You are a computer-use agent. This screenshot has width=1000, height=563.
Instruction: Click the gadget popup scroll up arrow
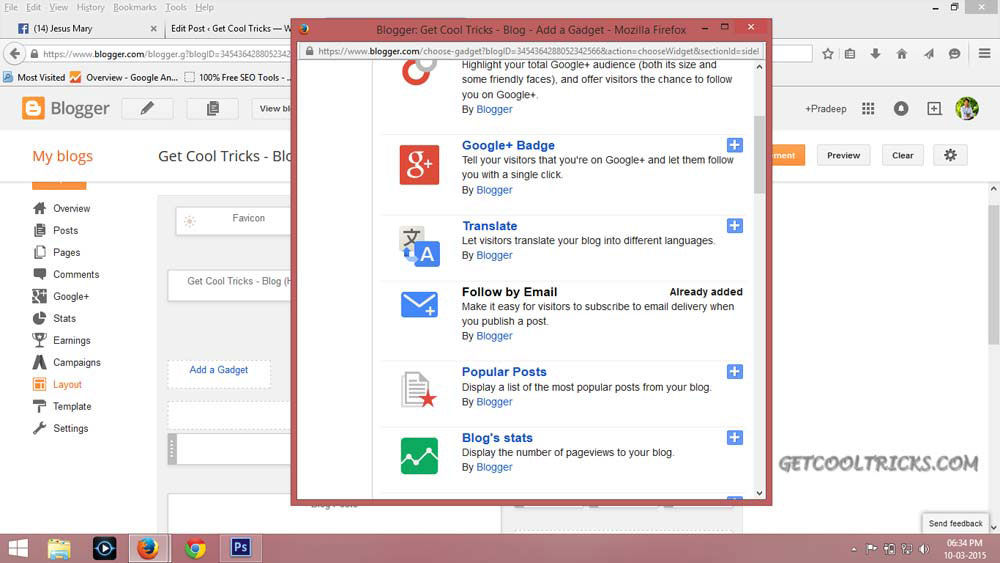759,67
